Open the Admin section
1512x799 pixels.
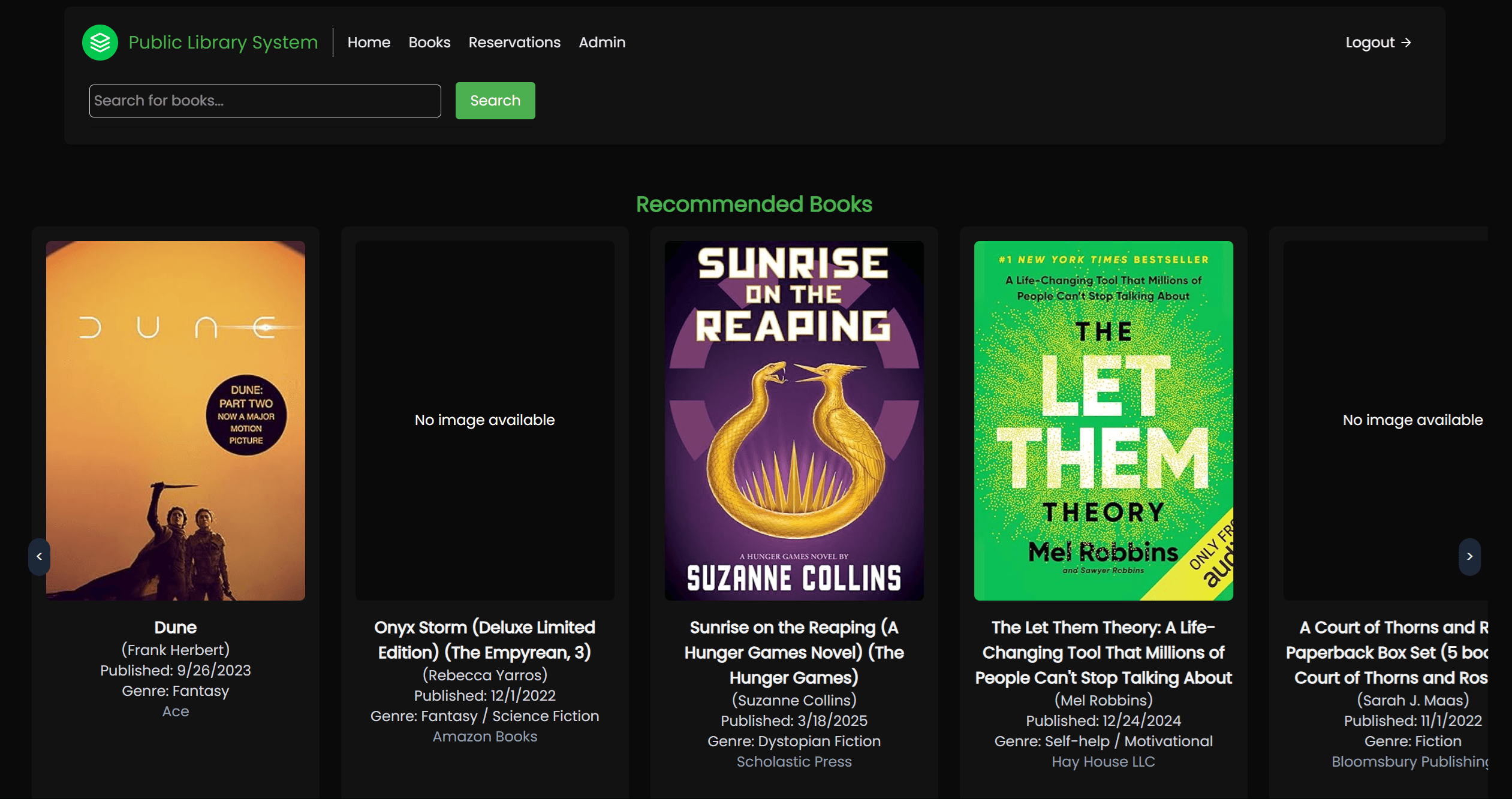click(x=602, y=43)
